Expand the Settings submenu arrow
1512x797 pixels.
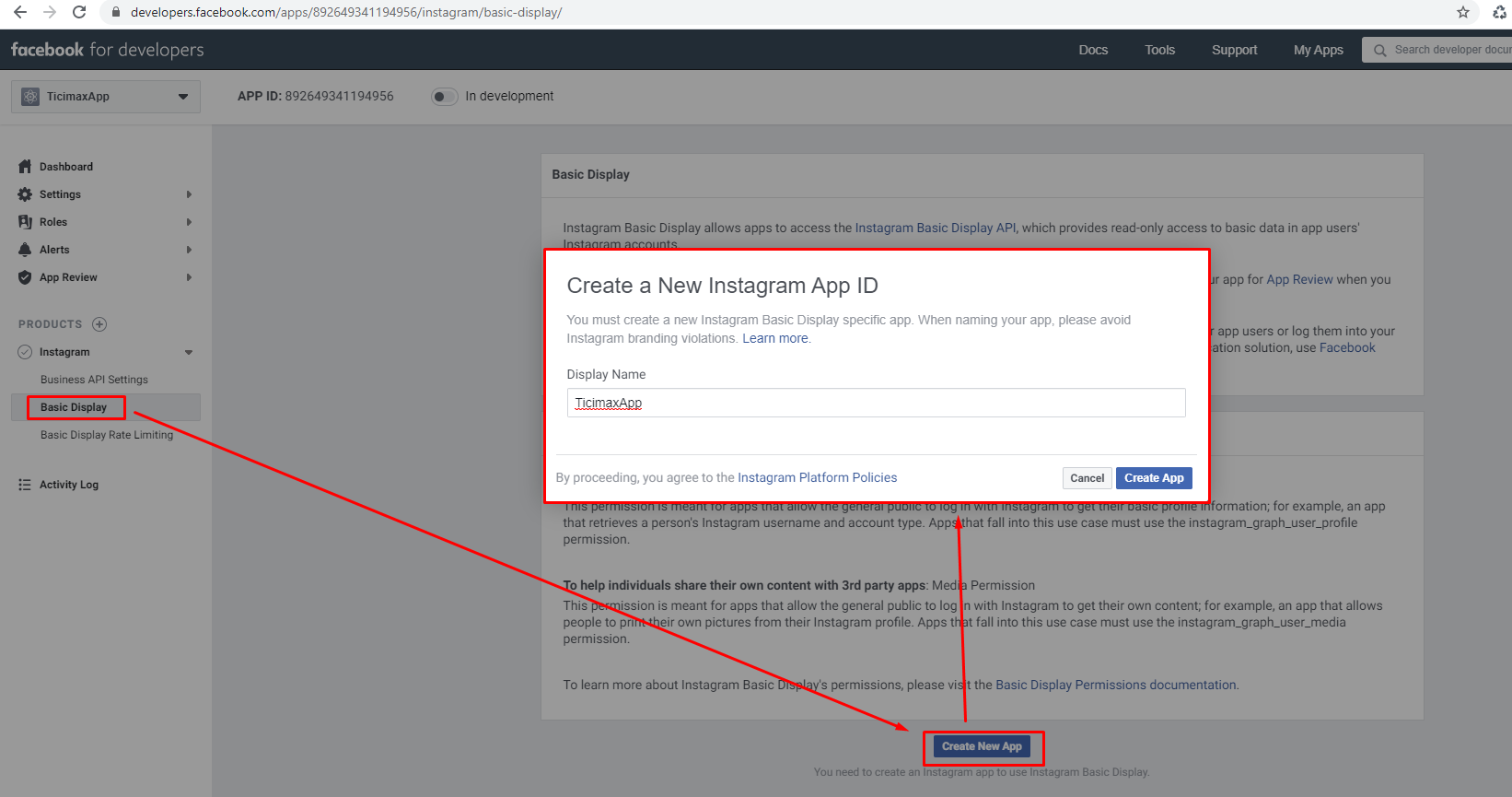click(189, 194)
